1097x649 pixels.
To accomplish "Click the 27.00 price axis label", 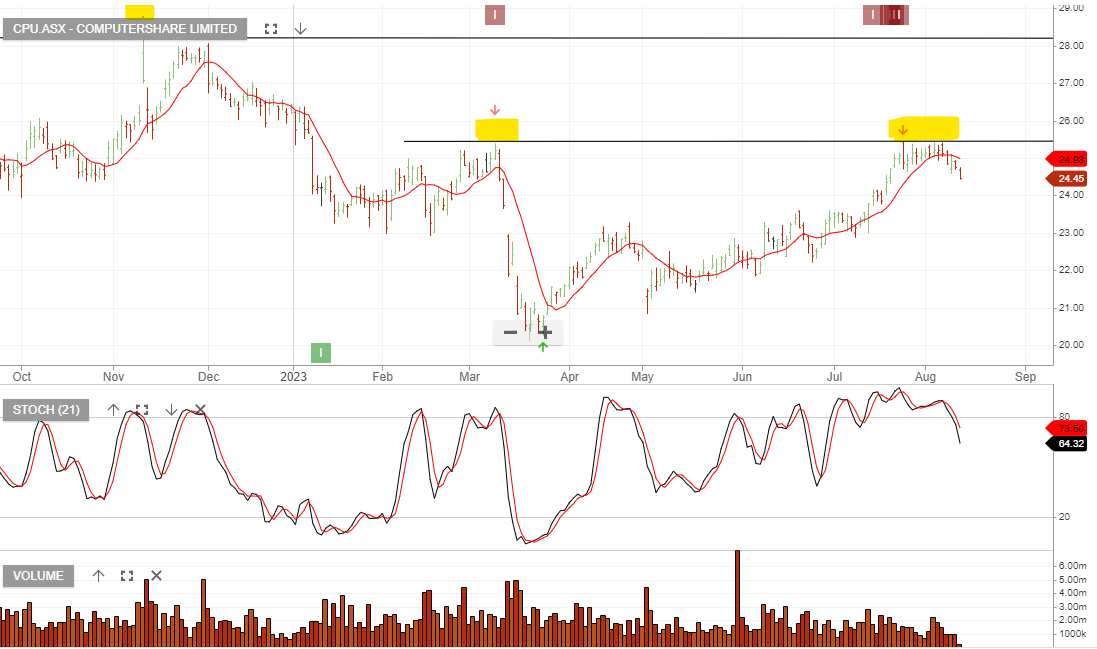I will [1071, 83].
